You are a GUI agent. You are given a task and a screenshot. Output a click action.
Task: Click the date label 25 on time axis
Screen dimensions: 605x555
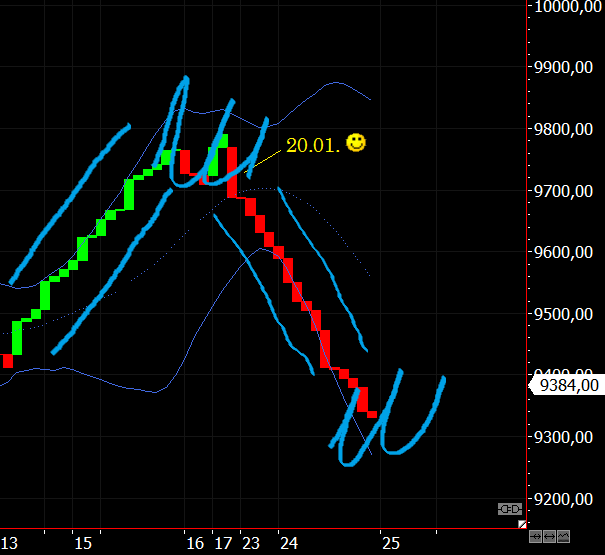click(x=391, y=543)
